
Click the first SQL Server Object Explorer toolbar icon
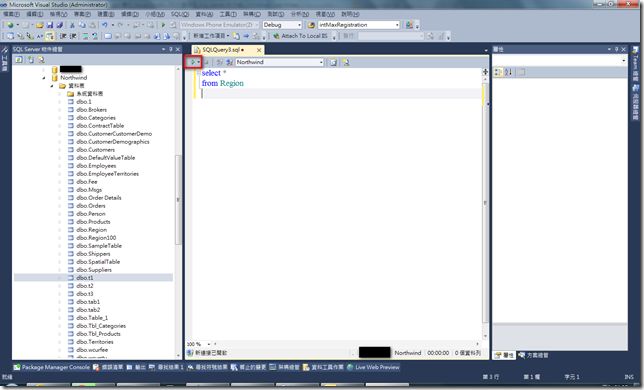click(19, 60)
